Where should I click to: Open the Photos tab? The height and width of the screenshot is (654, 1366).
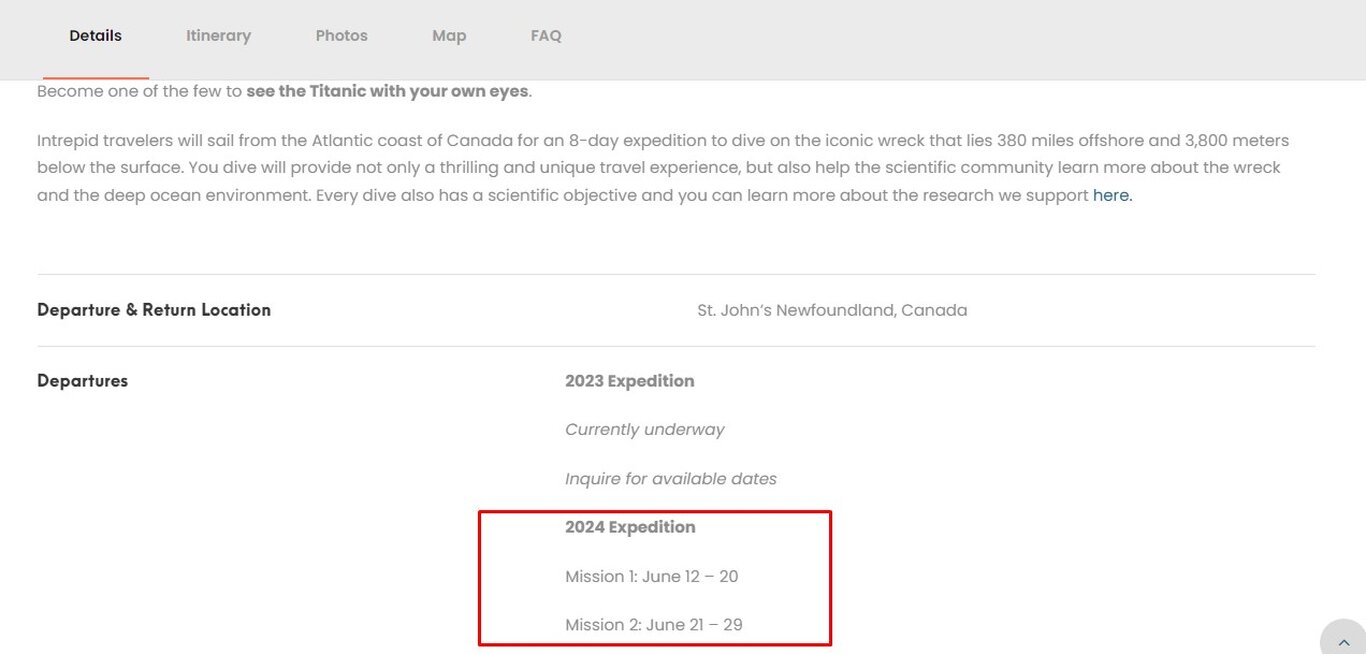point(341,36)
